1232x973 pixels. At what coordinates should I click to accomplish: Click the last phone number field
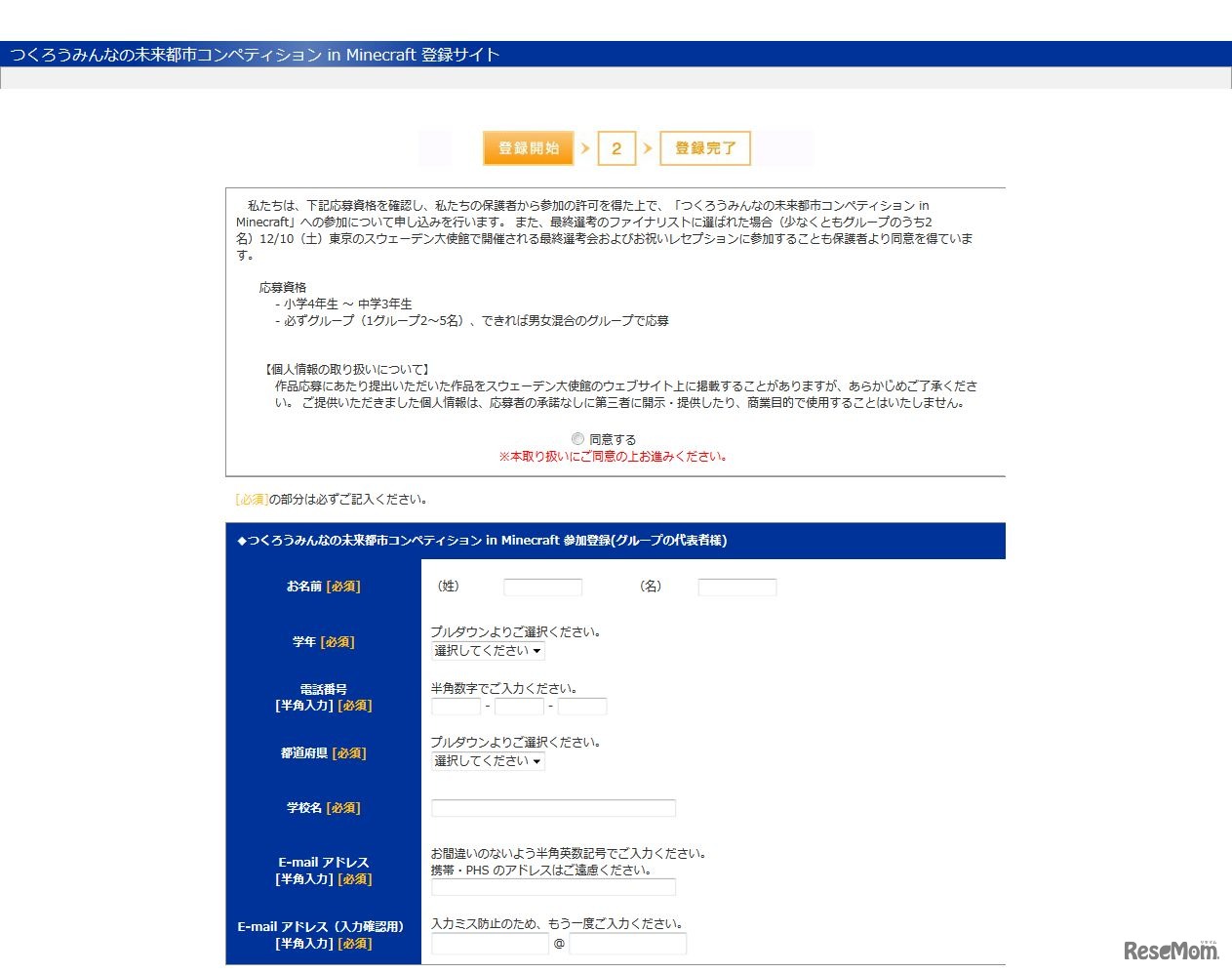[582, 707]
